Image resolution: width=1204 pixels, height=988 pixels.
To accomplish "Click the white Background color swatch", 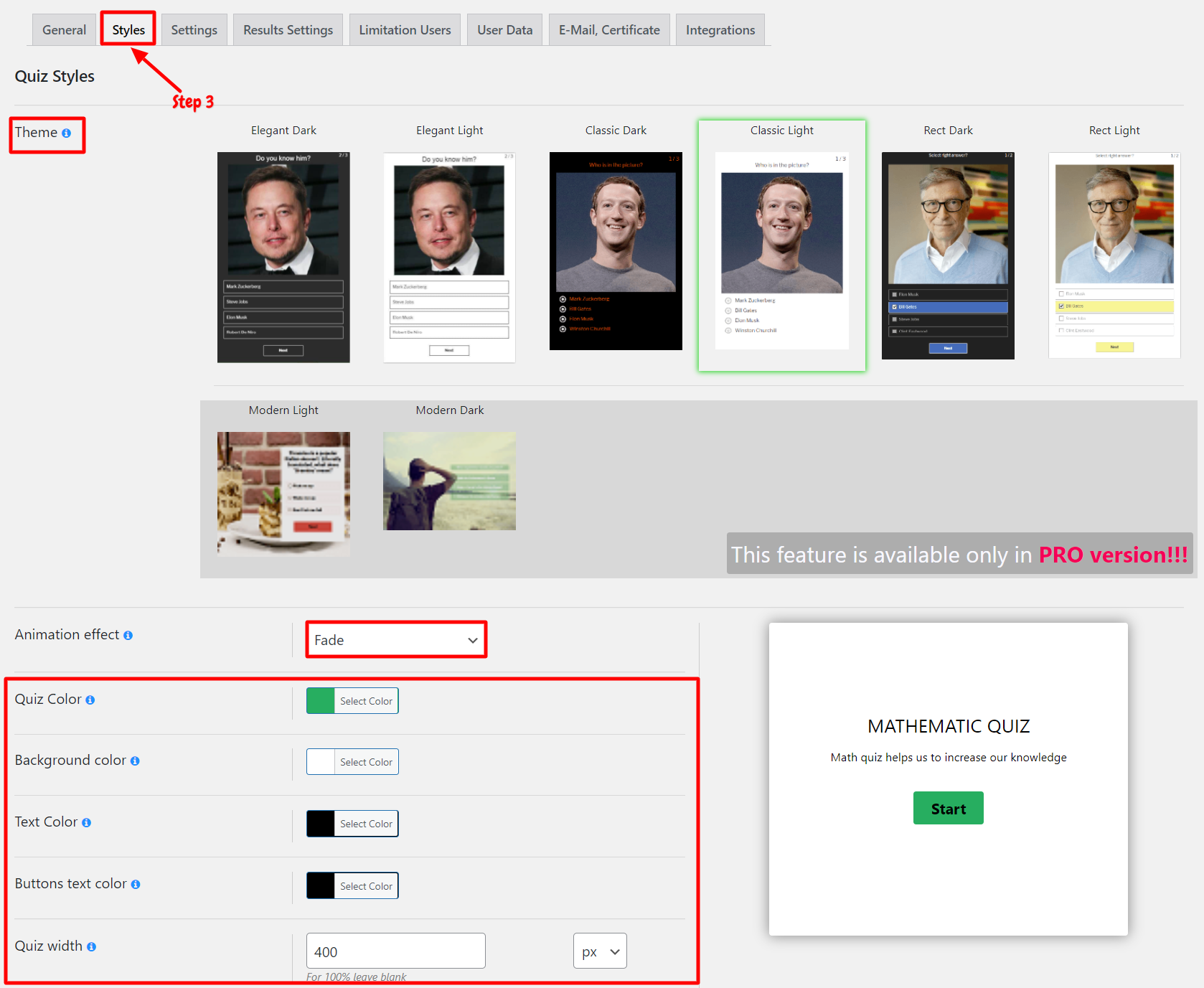I will [x=321, y=762].
